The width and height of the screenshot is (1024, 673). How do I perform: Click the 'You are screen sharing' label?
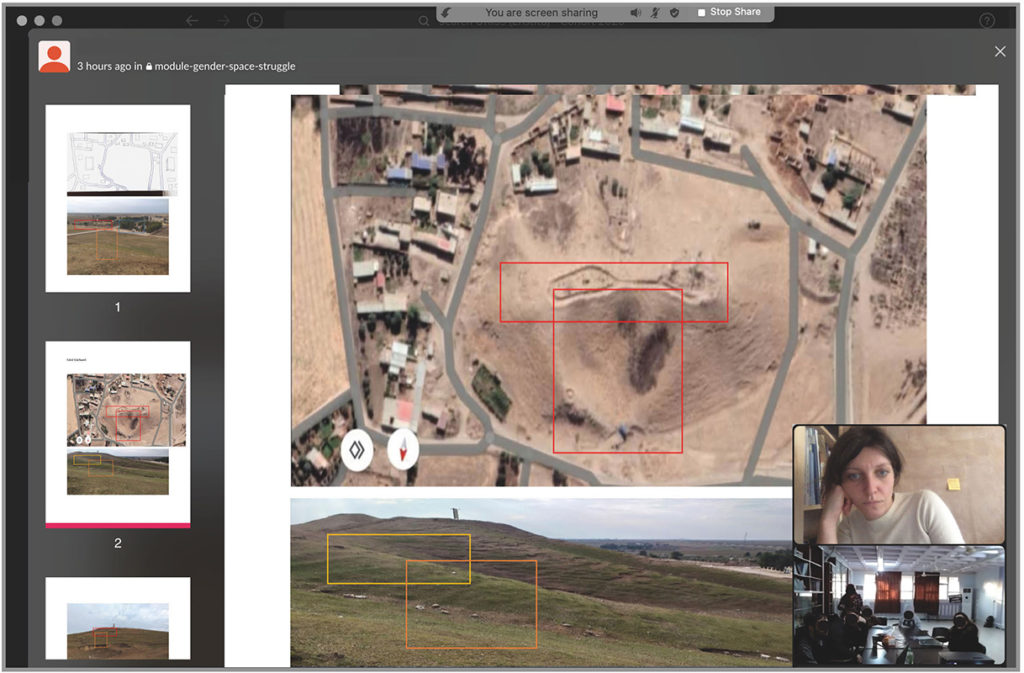pyautogui.click(x=541, y=12)
